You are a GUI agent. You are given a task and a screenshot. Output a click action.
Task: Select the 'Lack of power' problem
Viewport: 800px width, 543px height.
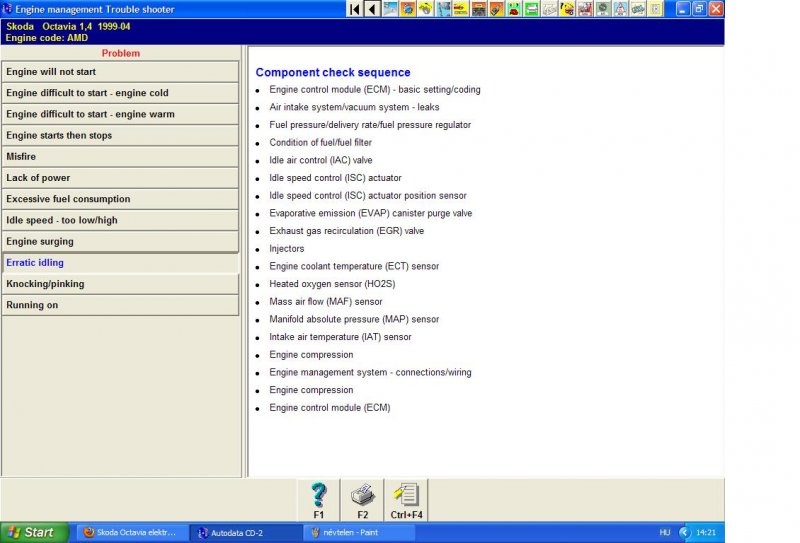pyautogui.click(x=120, y=178)
